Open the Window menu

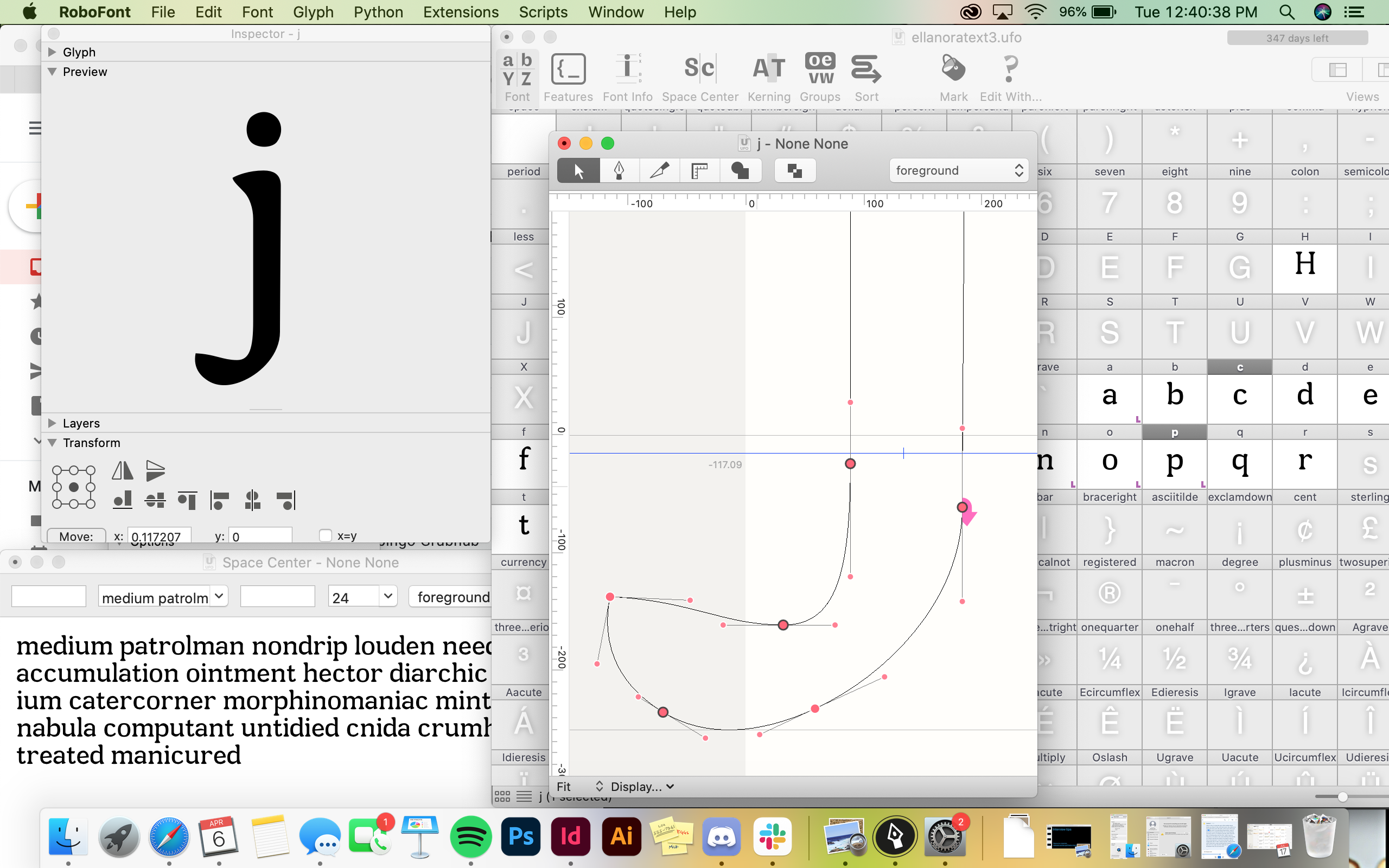pos(616,12)
